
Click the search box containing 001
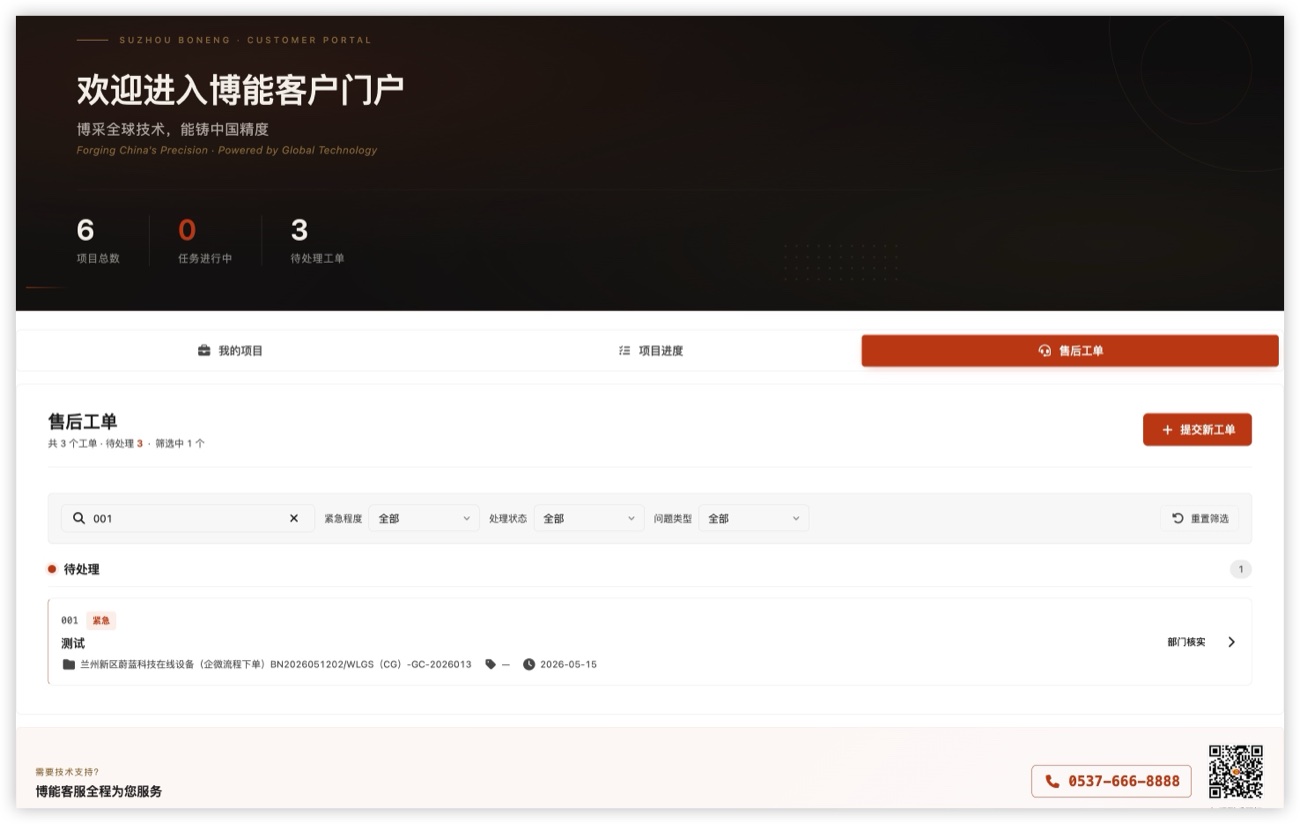coord(188,518)
